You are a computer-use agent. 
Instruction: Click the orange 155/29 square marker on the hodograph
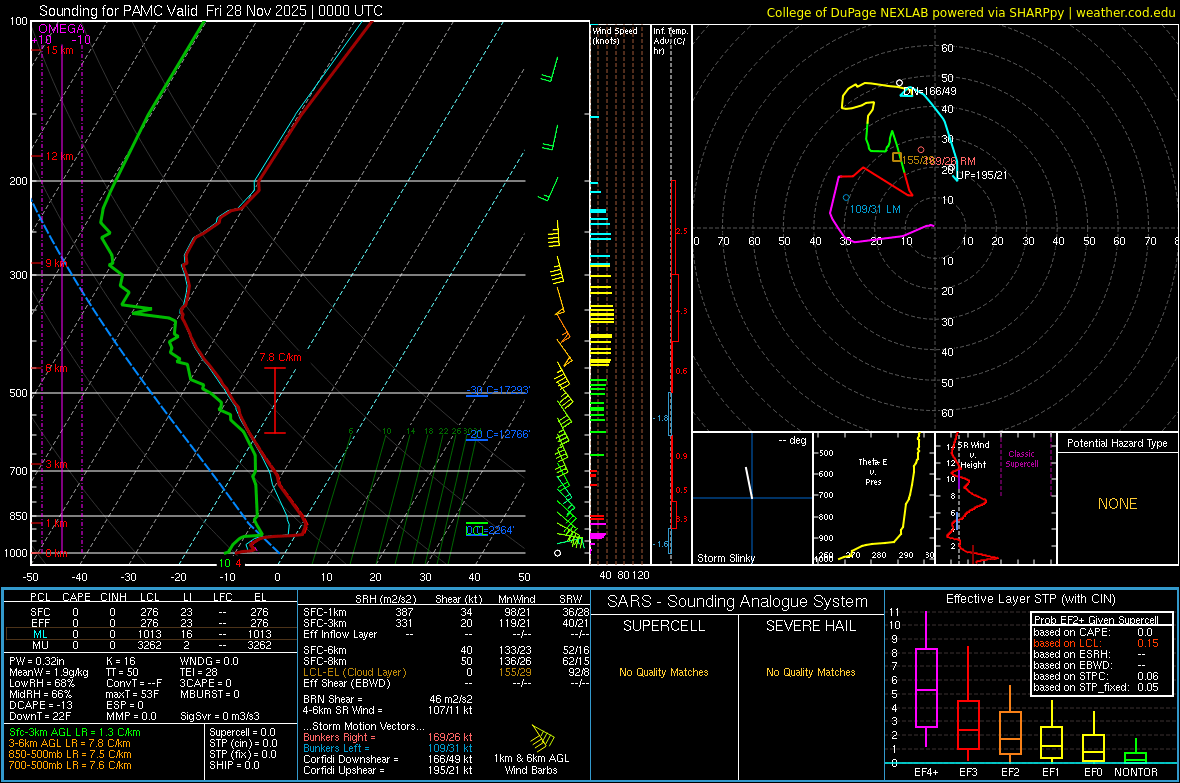coord(896,157)
